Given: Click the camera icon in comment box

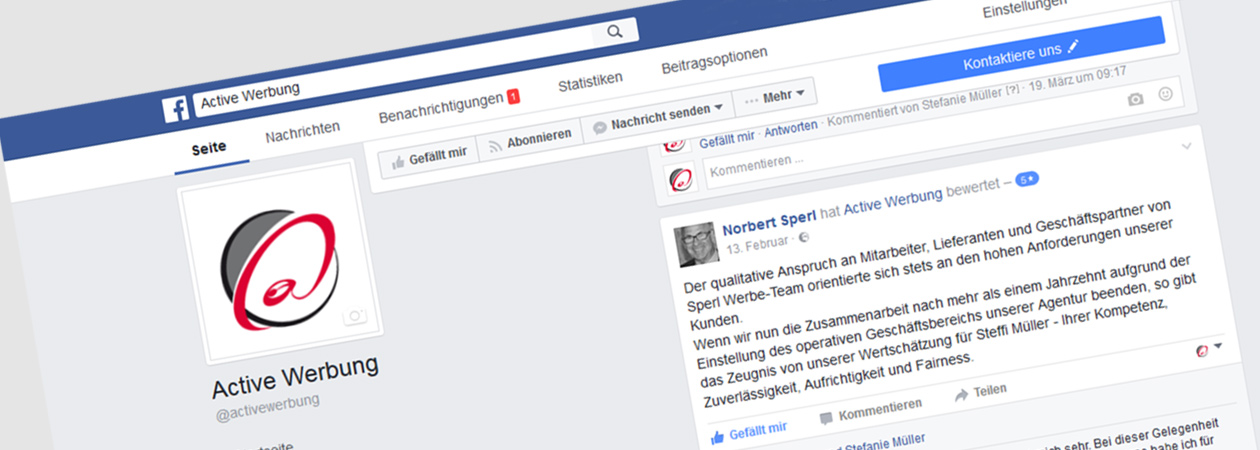Looking at the screenshot, I should tap(1135, 99).
